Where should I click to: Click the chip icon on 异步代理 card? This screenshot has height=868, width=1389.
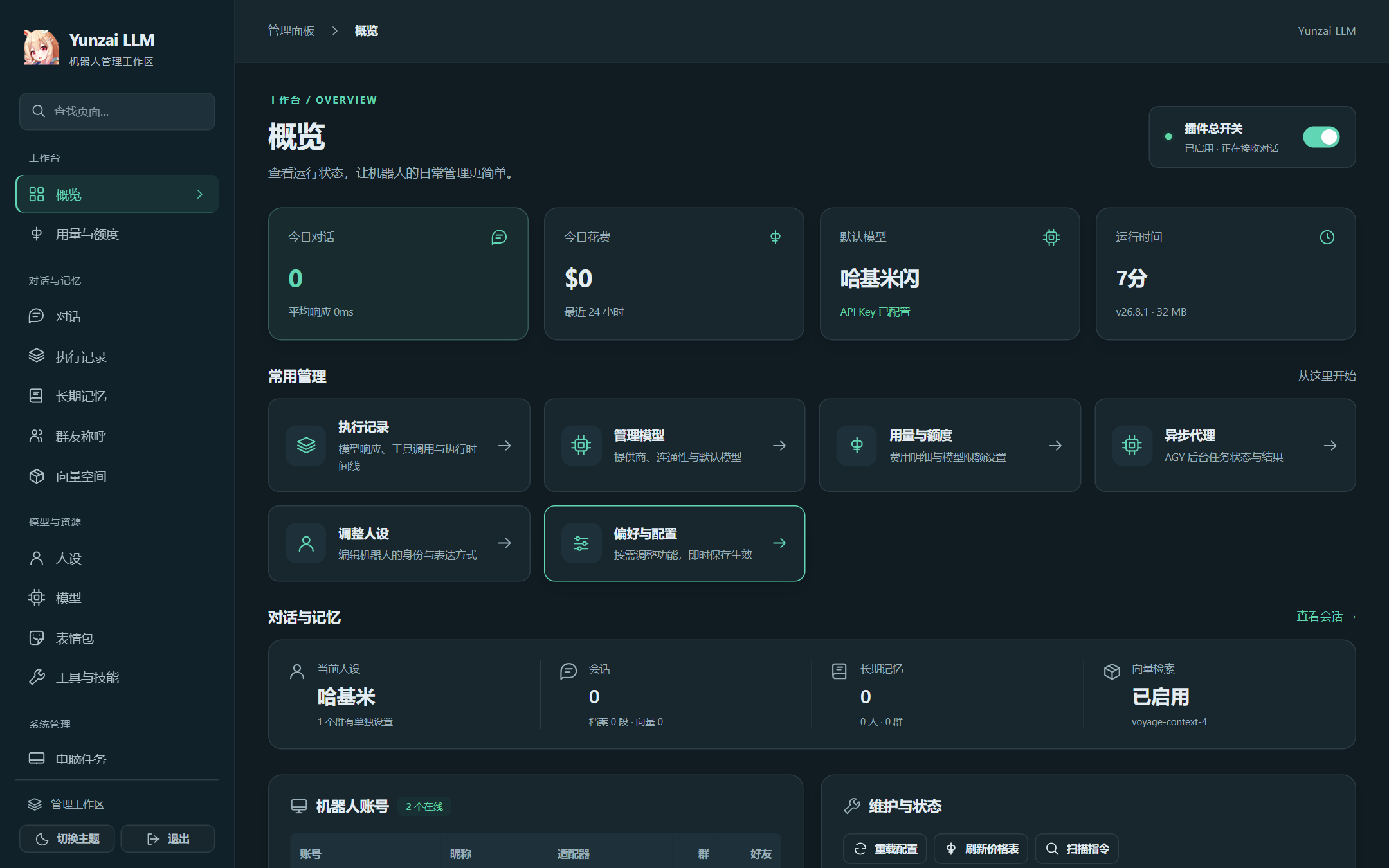[1132, 445]
